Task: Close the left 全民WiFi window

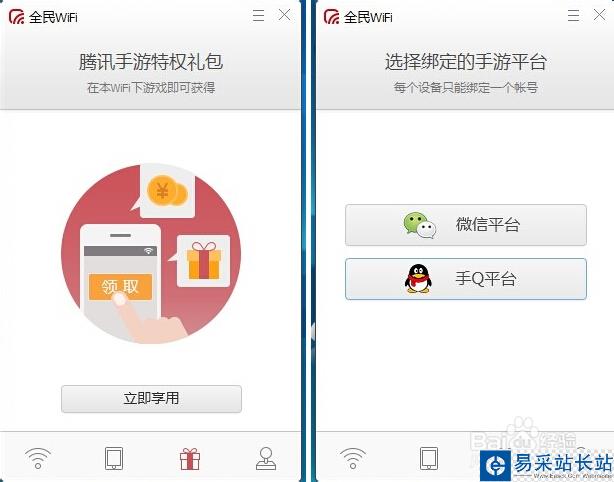Action: pos(285,15)
